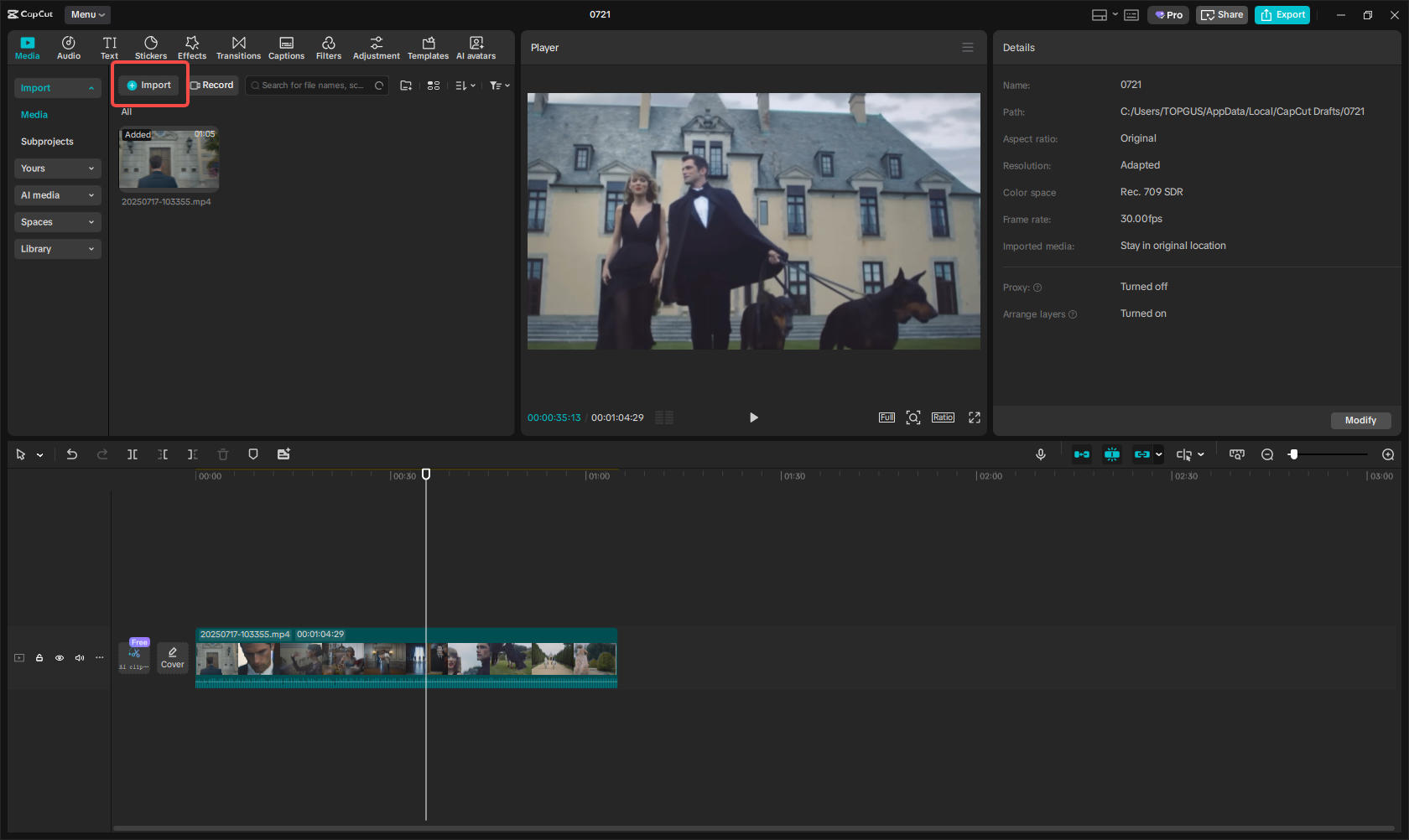Image resolution: width=1409 pixels, height=840 pixels.
Task: Split the clip at the playhead
Action: coord(132,454)
